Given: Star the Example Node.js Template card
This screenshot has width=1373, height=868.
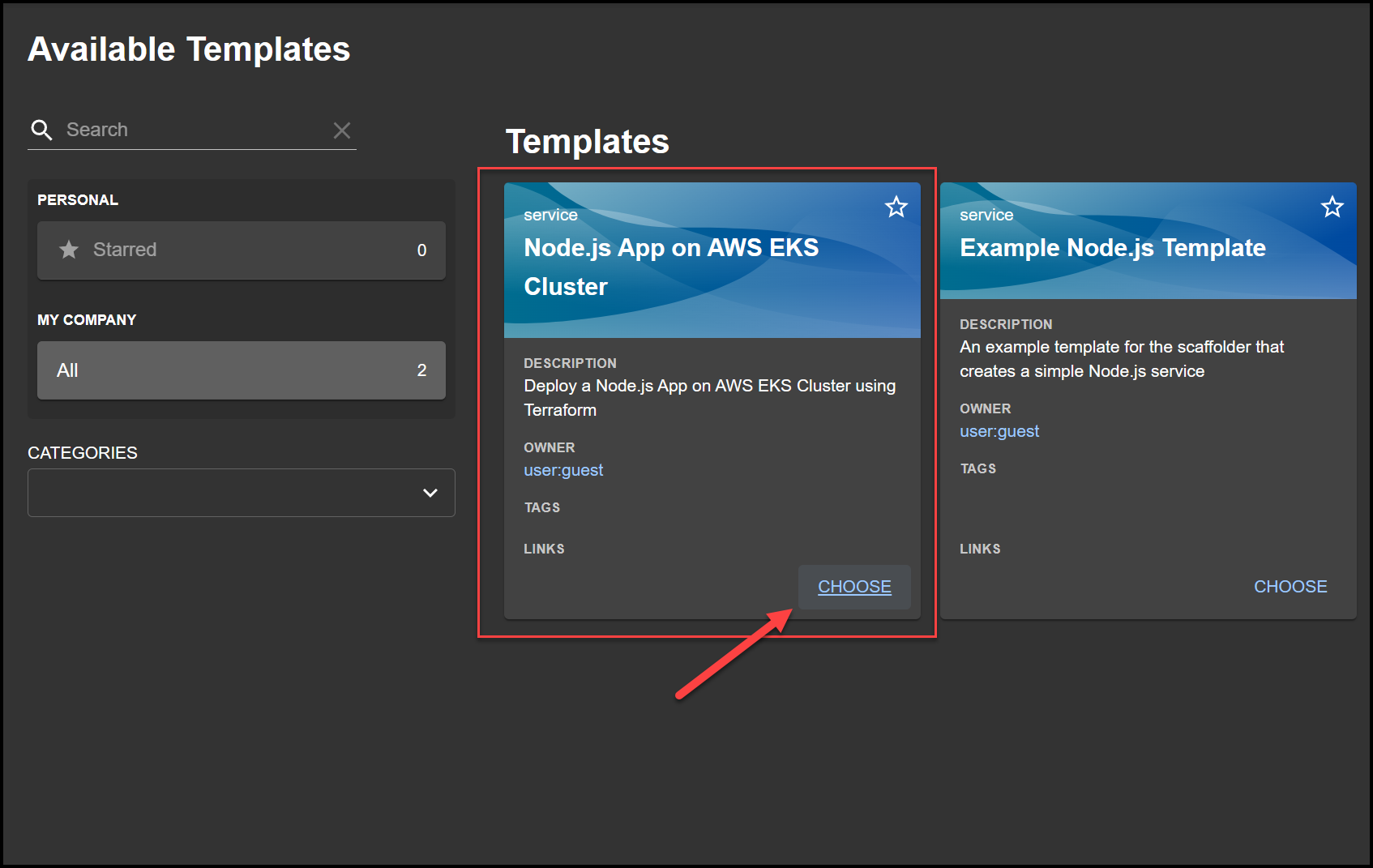Looking at the screenshot, I should click(1332, 207).
